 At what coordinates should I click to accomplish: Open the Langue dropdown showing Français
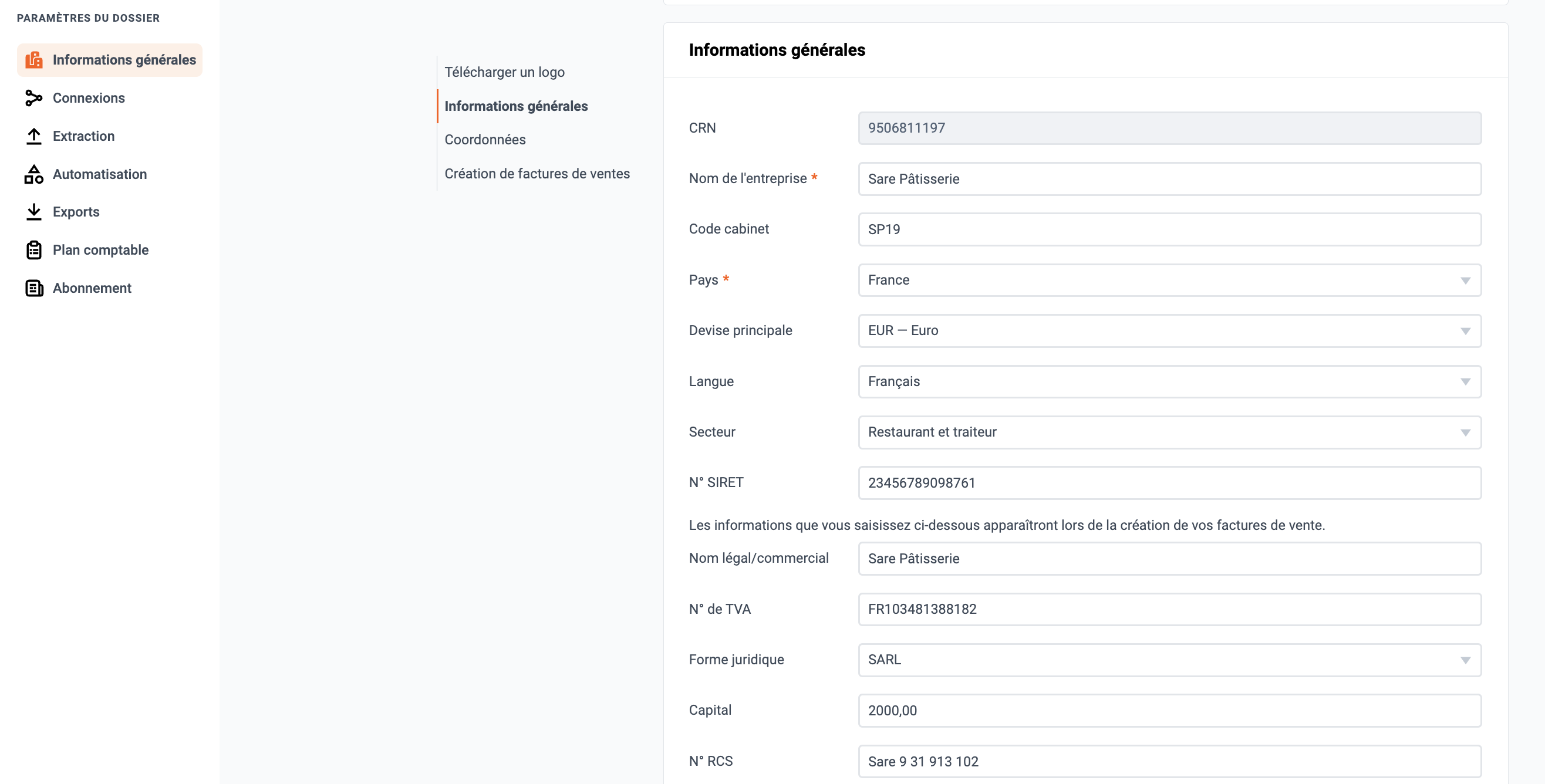[x=1169, y=382]
